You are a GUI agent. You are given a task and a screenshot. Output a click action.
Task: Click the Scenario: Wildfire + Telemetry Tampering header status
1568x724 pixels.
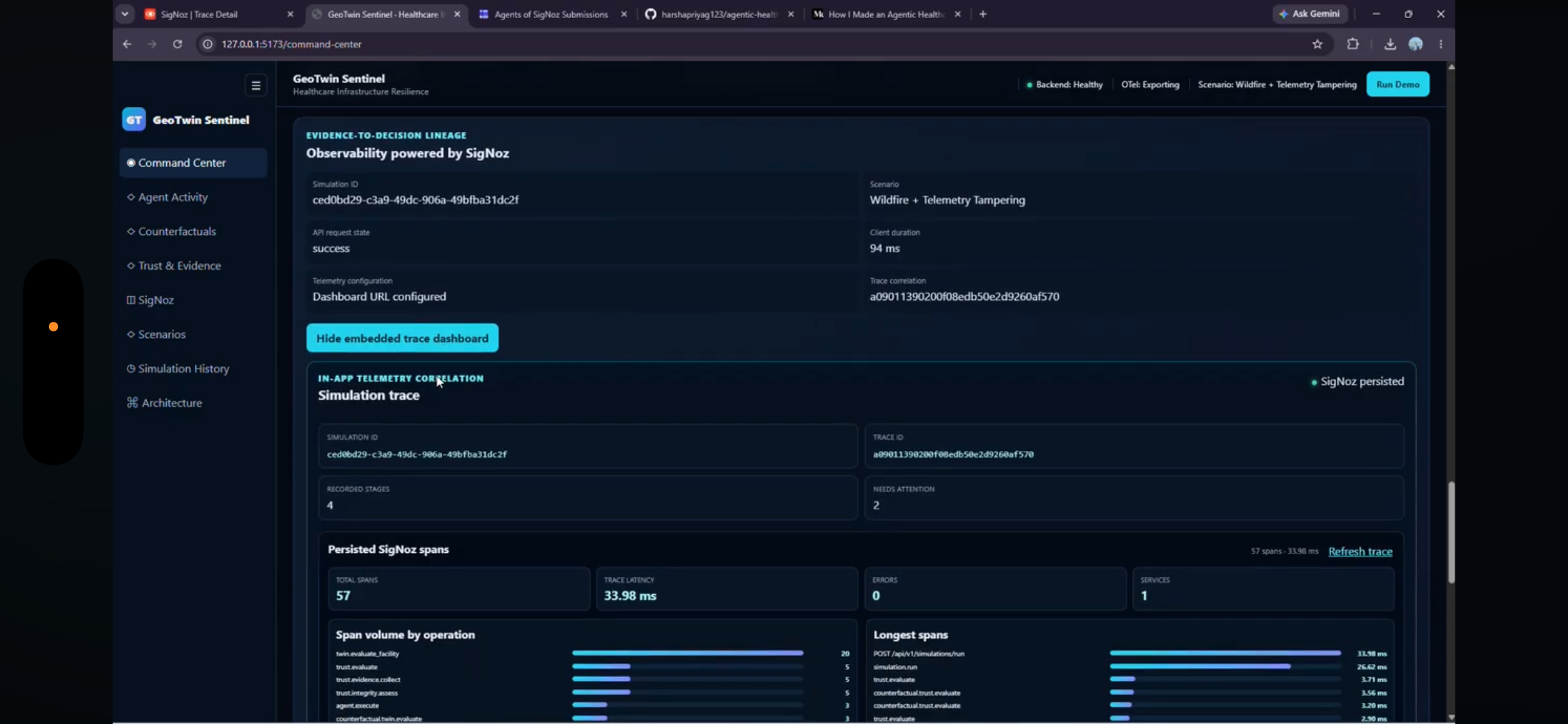point(1277,84)
